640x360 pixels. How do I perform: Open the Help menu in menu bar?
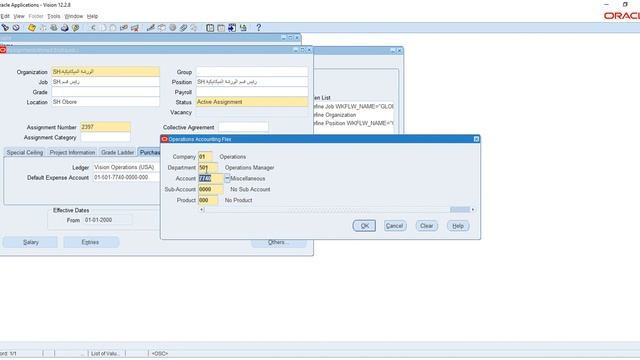point(92,16)
